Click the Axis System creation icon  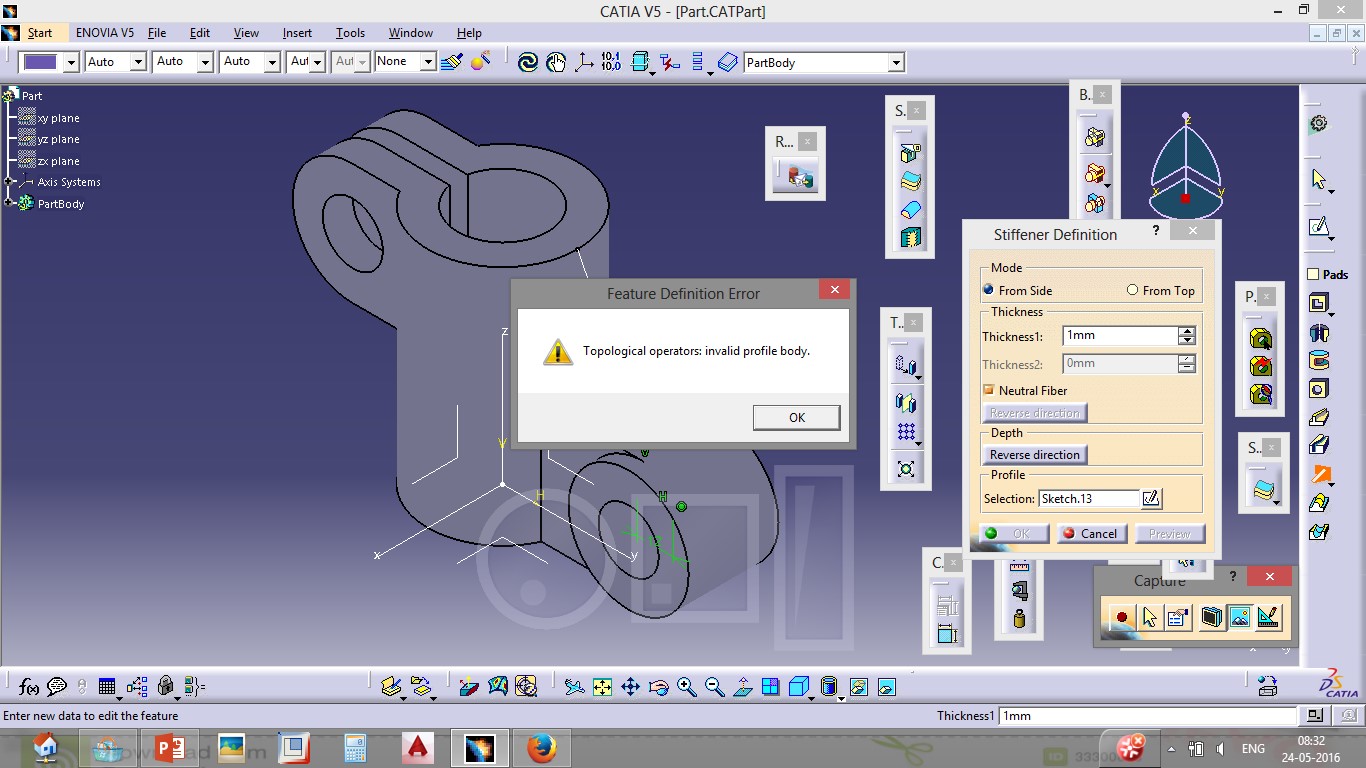[x=583, y=62]
